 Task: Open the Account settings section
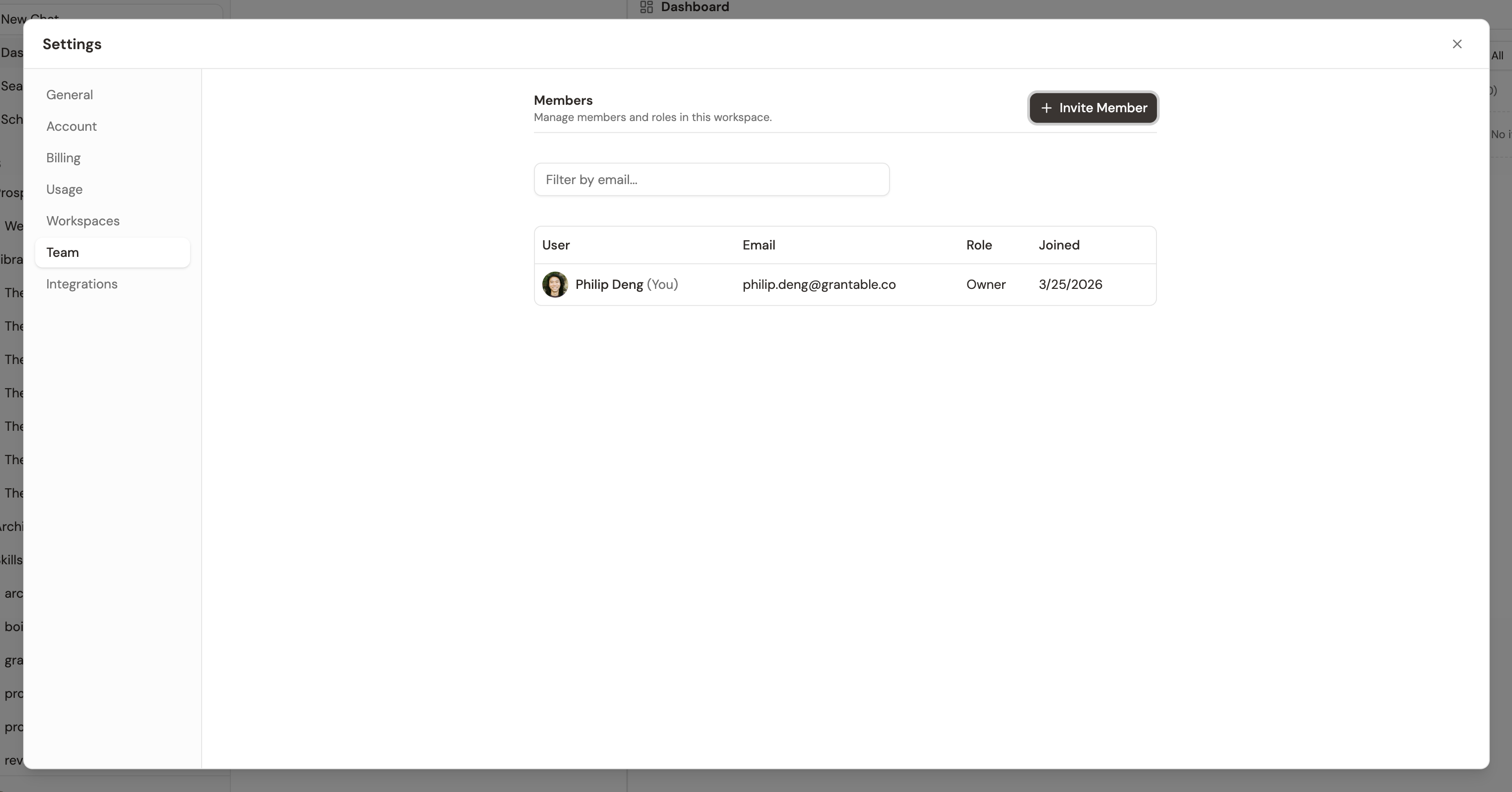click(x=71, y=126)
